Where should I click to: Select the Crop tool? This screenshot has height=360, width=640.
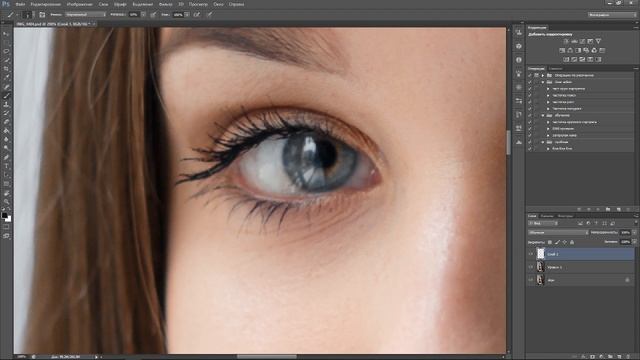6,69
